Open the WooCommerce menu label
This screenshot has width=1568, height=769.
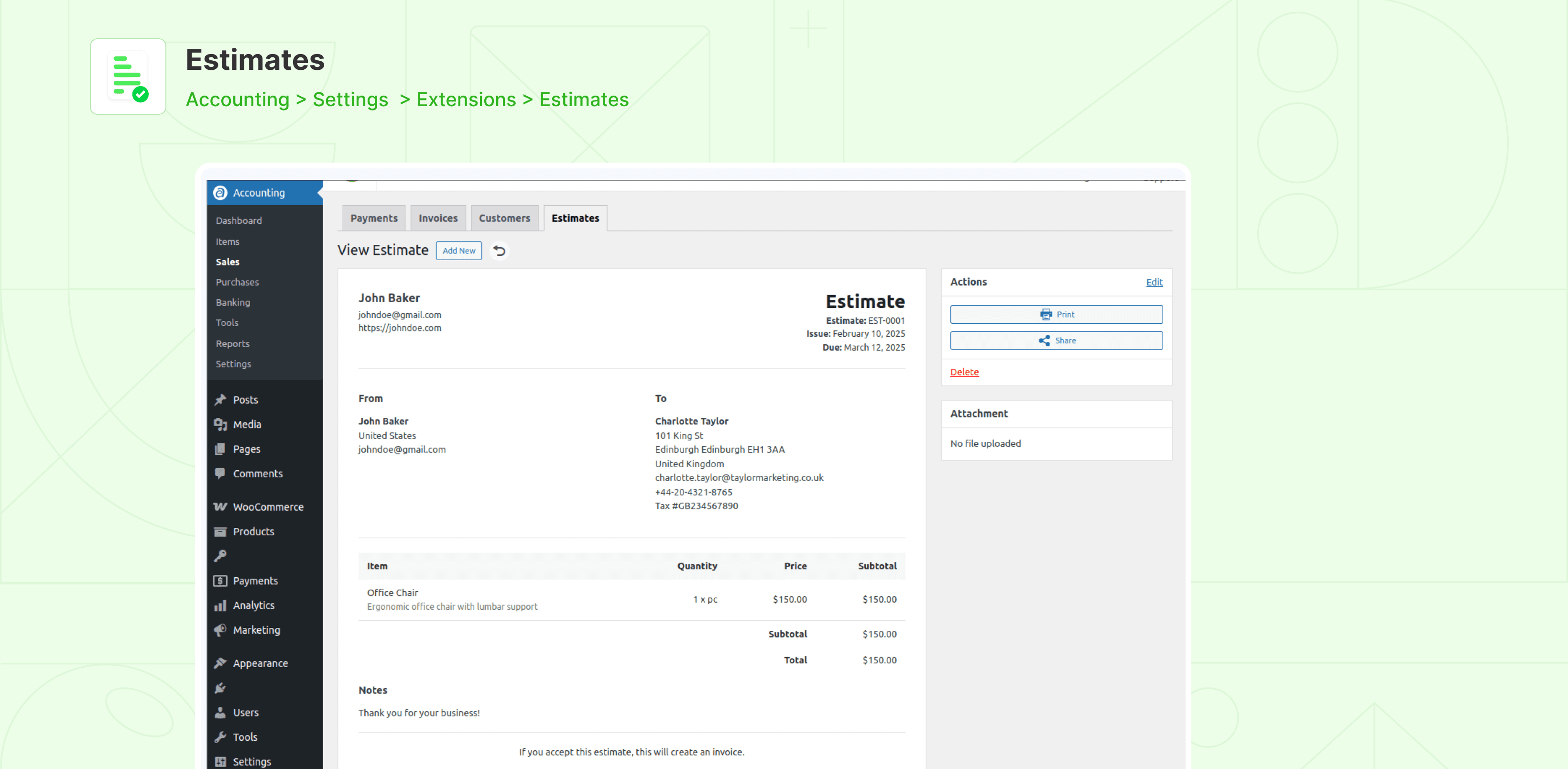268,506
